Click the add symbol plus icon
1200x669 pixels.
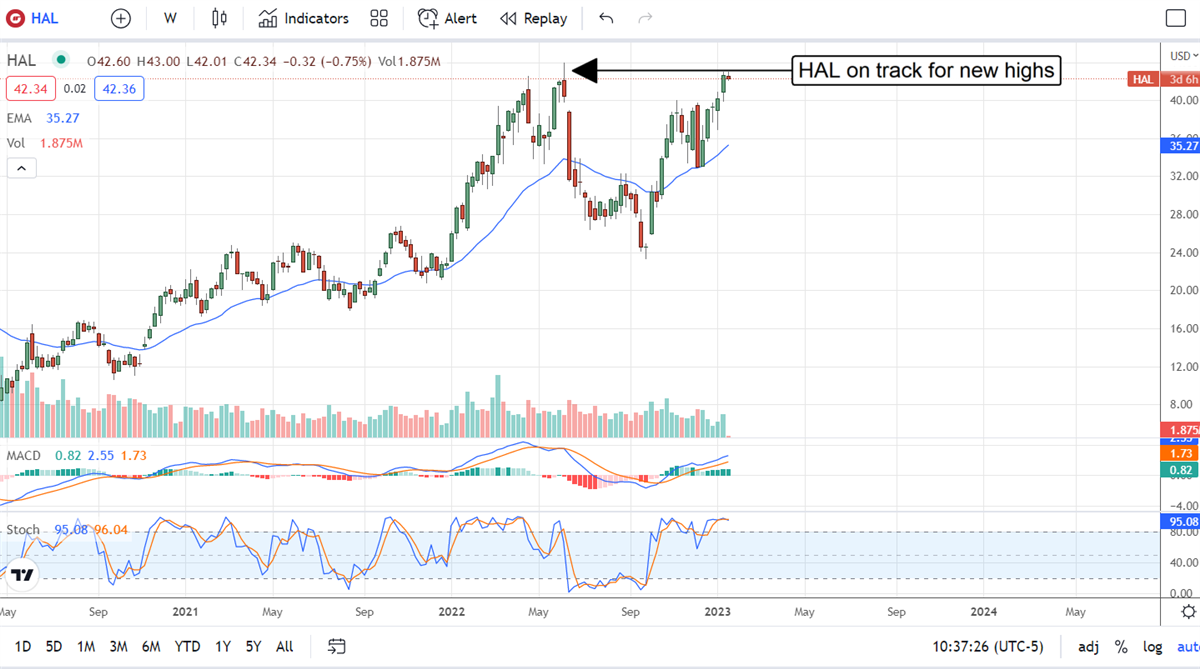tap(120, 18)
